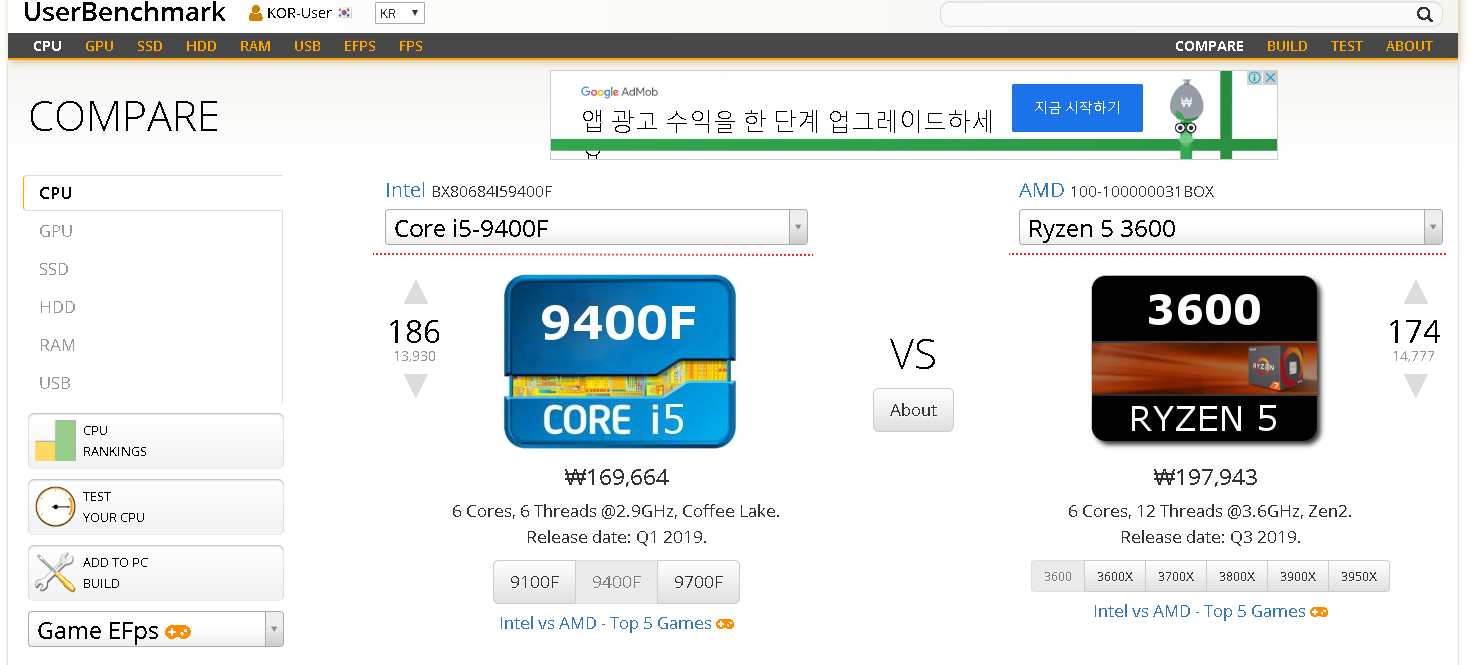Downvote the Core i5-9400F arrow
This screenshot has height=665, width=1472.
pyautogui.click(x=416, y=386)
